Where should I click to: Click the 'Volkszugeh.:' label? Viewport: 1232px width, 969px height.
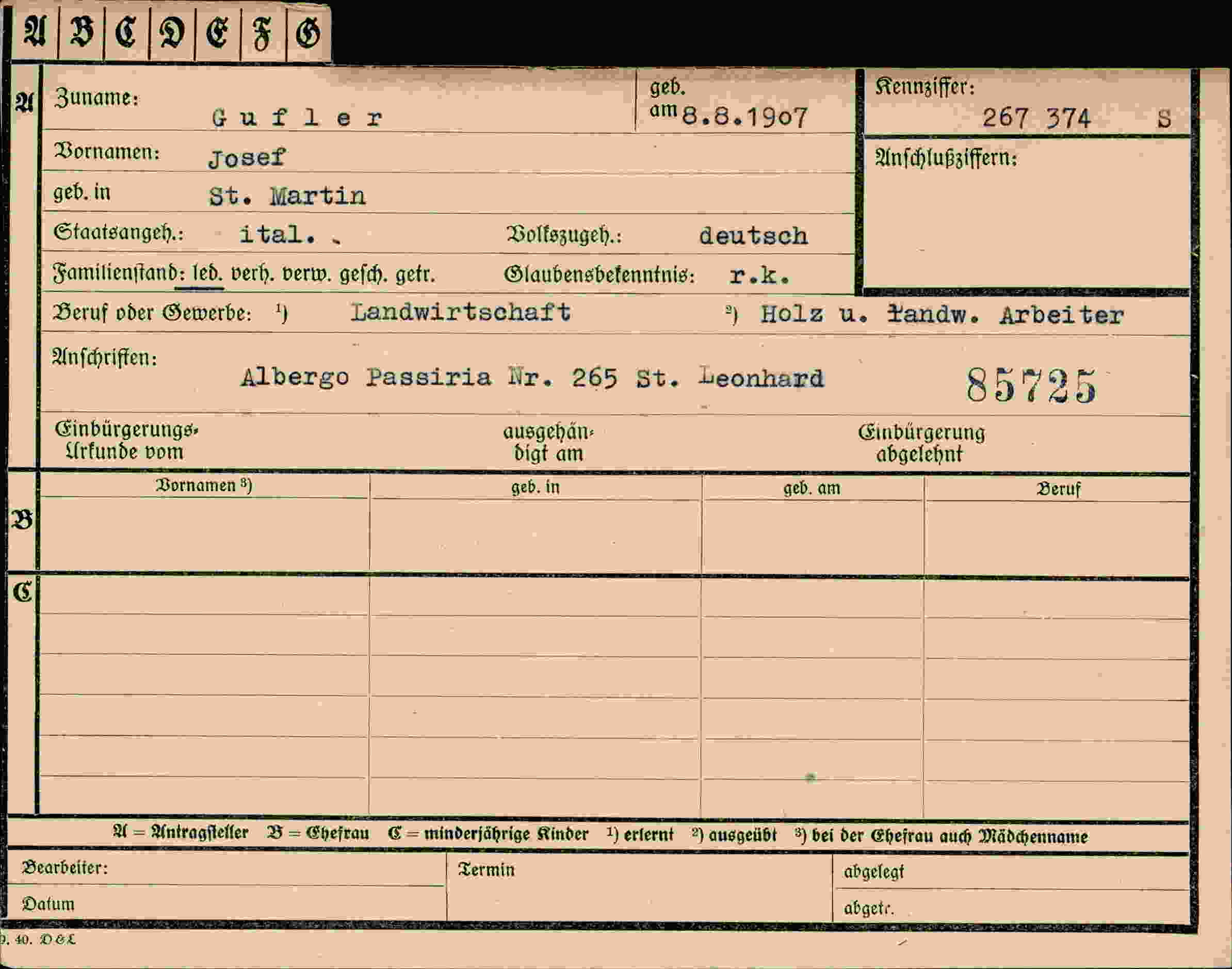[x=564, y=235]
